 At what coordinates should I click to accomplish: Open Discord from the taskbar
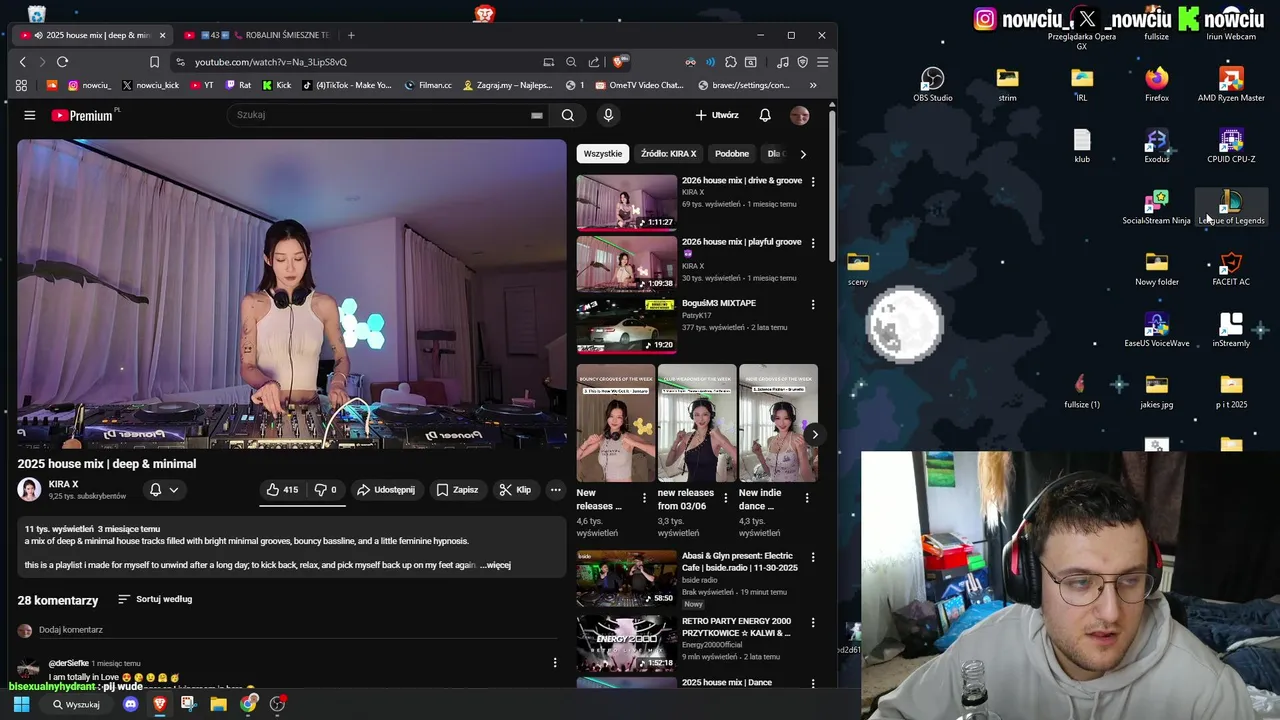pyautogui.click(x=130, y=704)
